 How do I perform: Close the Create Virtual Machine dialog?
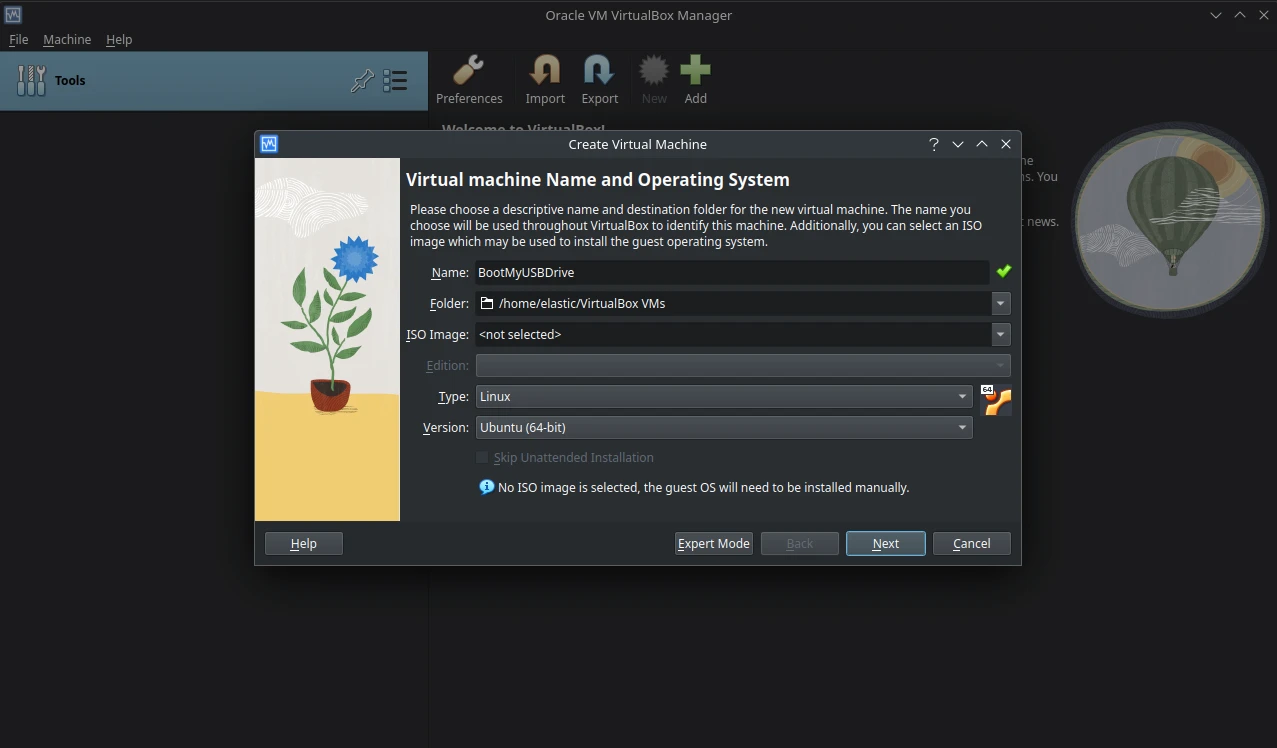1006,144
